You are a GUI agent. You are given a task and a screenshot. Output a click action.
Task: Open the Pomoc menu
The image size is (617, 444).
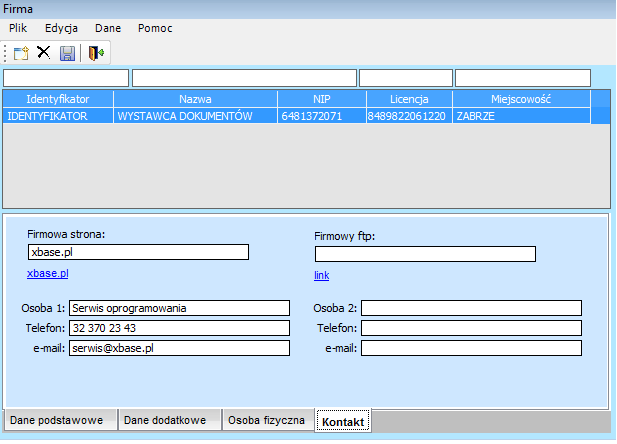click(x=155, y=28)
